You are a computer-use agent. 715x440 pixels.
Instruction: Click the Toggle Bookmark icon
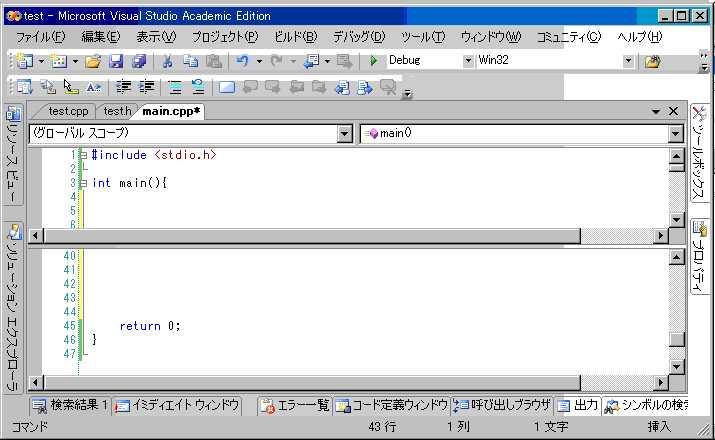coord(226,87)
